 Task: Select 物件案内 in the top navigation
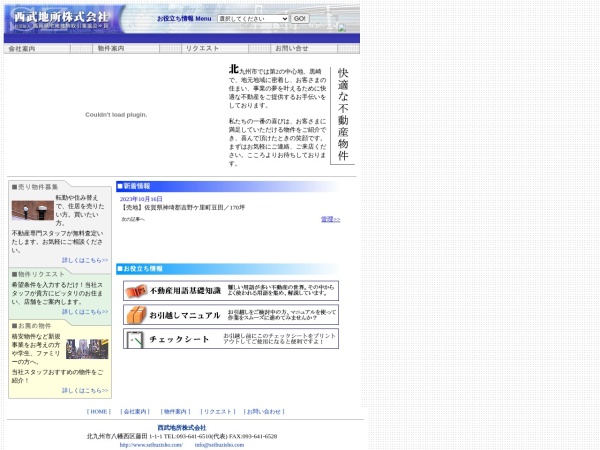coord(111,48)
